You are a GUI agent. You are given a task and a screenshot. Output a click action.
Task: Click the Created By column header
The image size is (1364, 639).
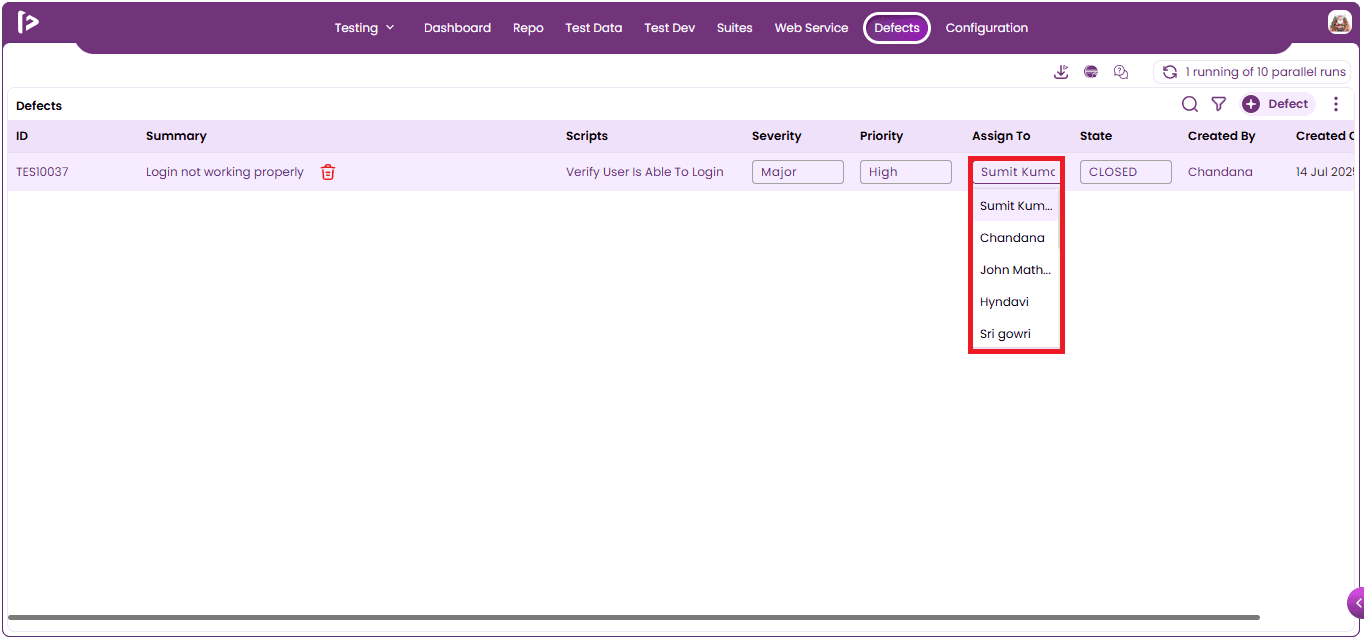coord(1222,136)
